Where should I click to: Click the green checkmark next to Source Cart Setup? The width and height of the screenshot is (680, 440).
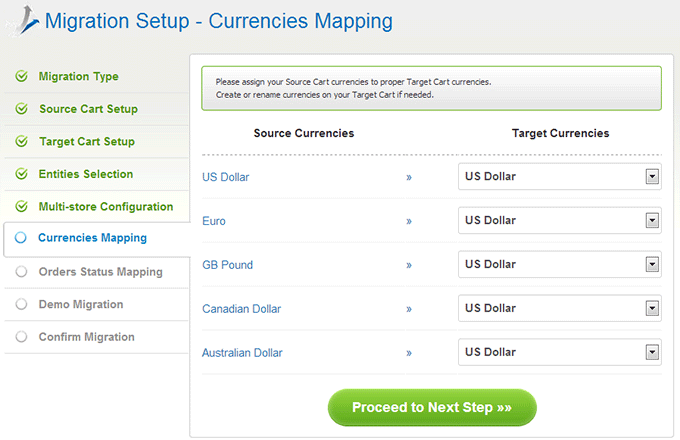point(21,109)
